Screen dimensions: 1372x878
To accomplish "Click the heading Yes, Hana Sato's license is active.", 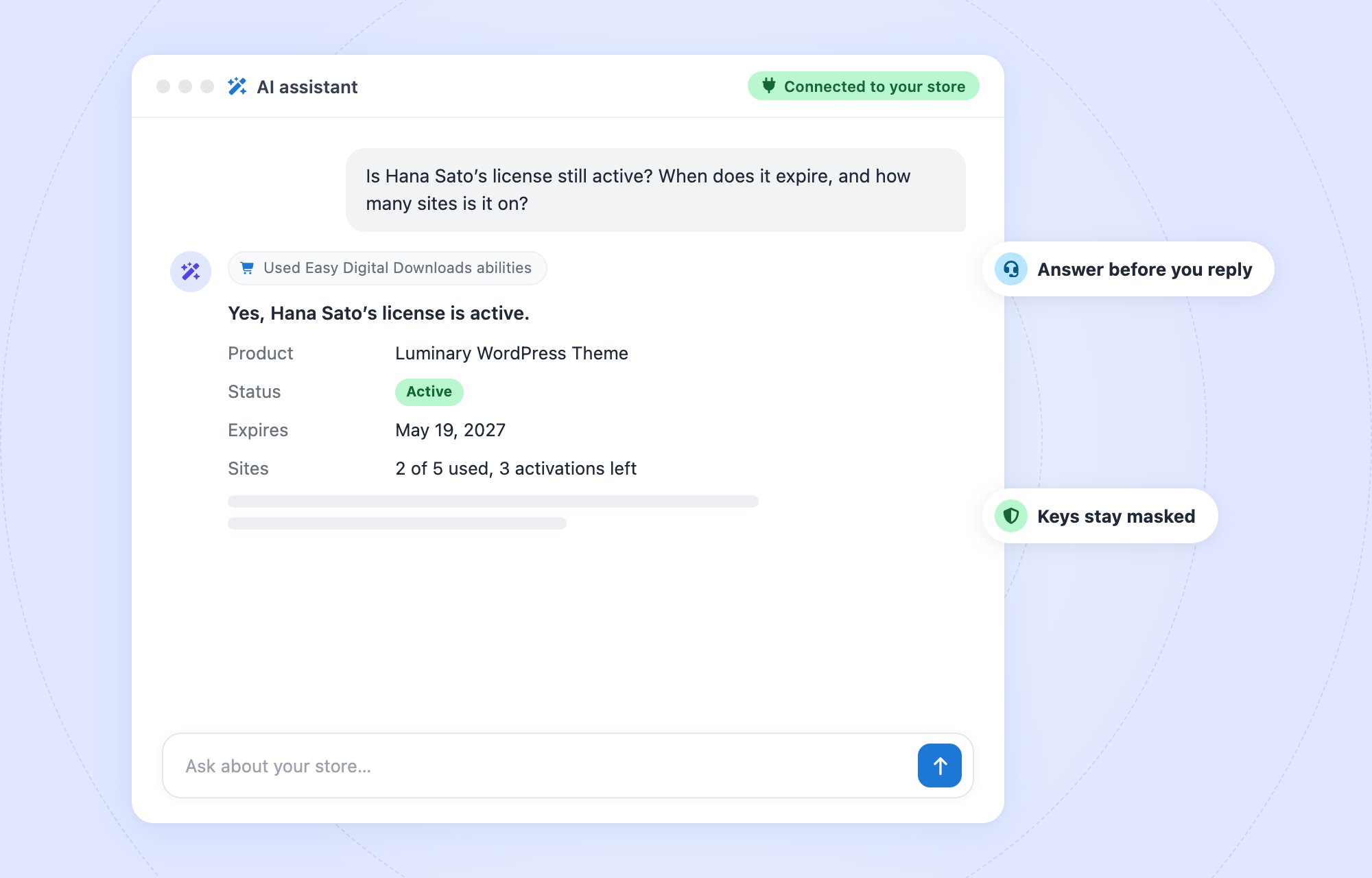I will 378,313.
